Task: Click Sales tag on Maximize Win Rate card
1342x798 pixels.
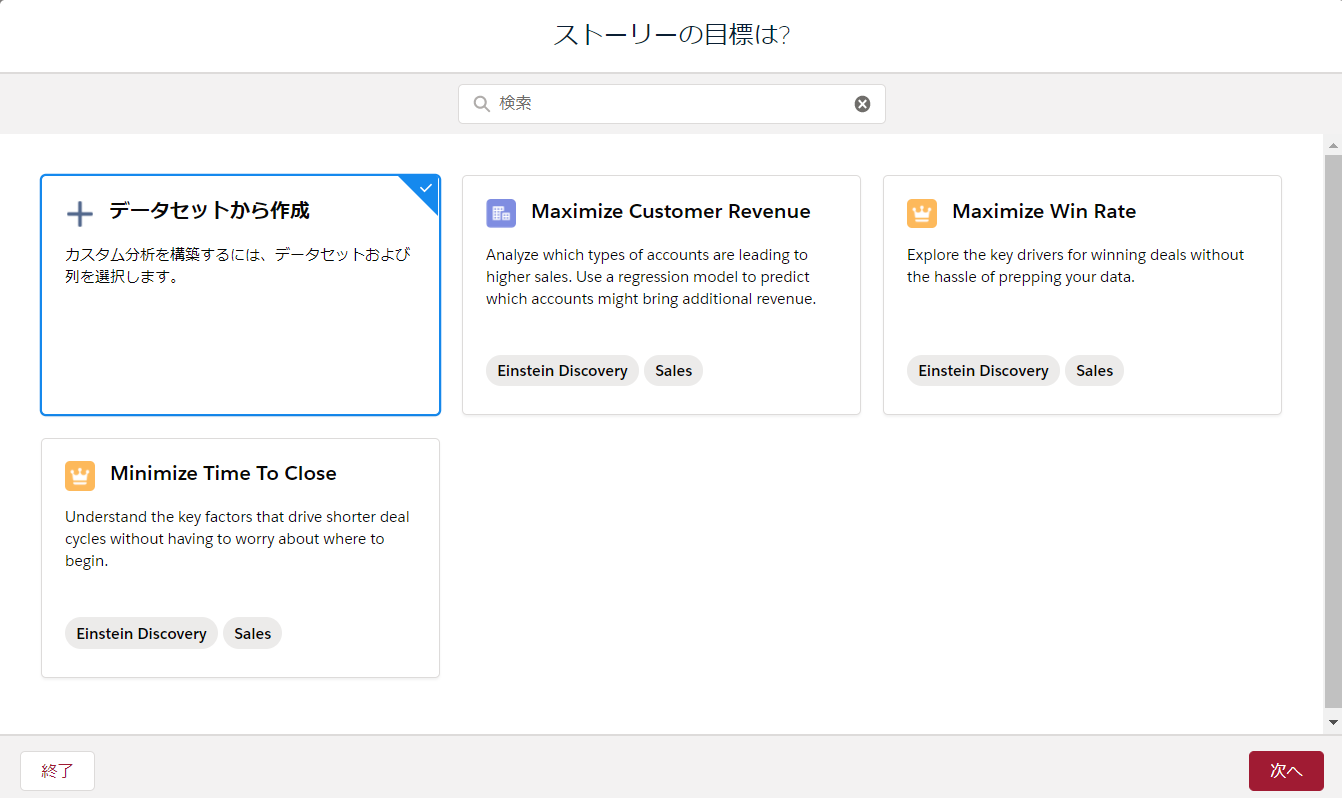Action: click(x=1094, y=371)
